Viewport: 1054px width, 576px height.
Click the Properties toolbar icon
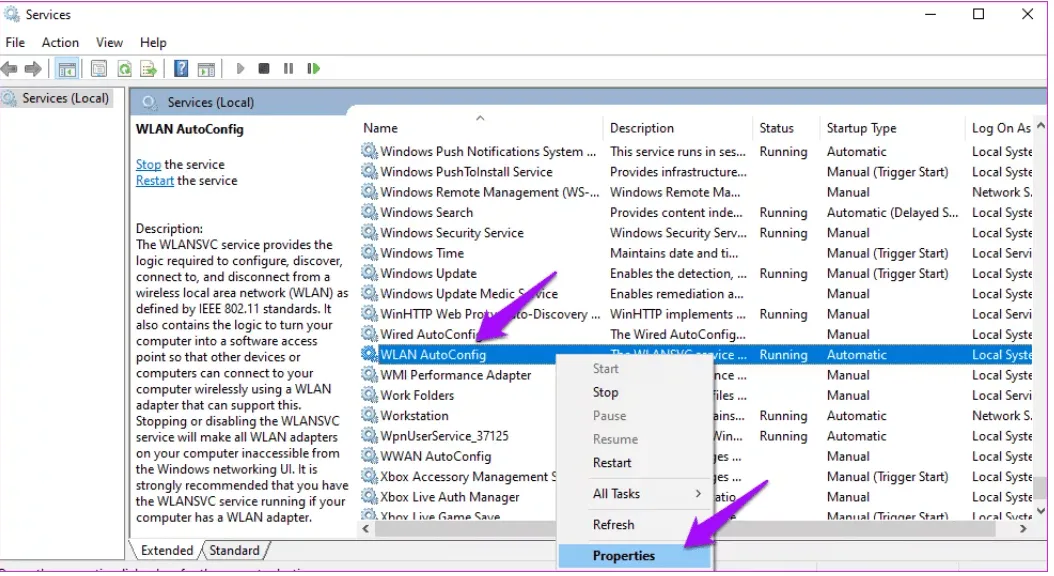(x=98, y=69)
